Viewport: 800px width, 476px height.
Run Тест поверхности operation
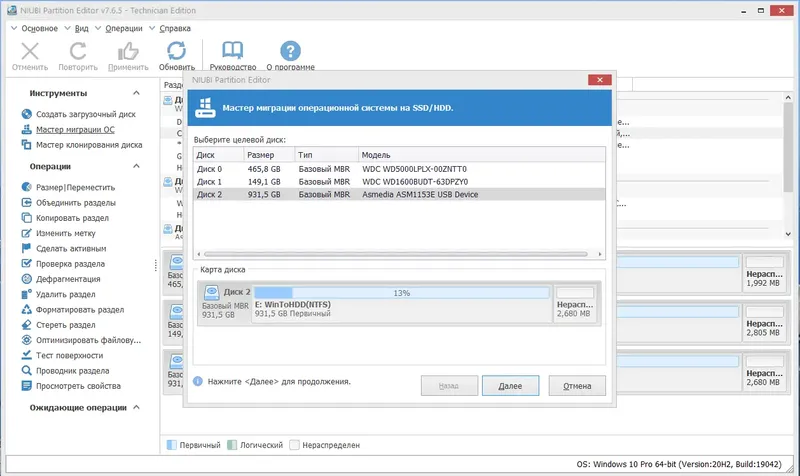(x=69, y=356)
